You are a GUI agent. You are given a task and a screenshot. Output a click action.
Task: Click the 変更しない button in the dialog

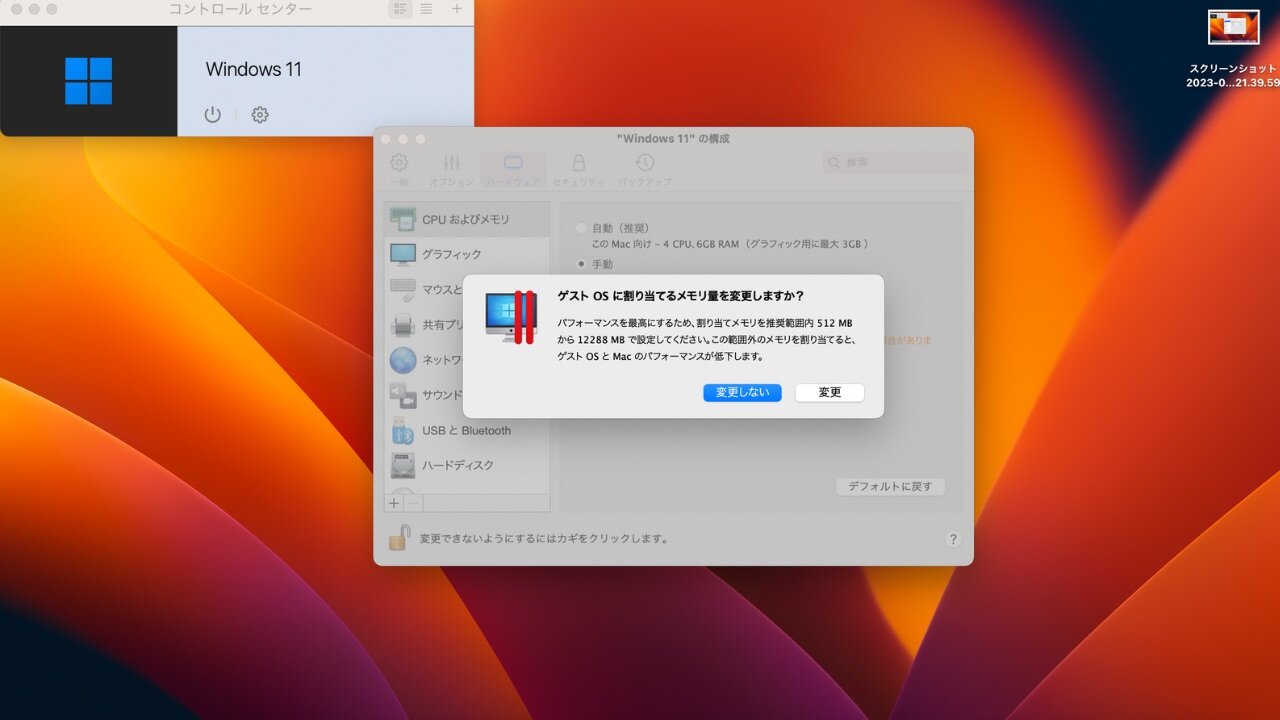coord(742,393)
